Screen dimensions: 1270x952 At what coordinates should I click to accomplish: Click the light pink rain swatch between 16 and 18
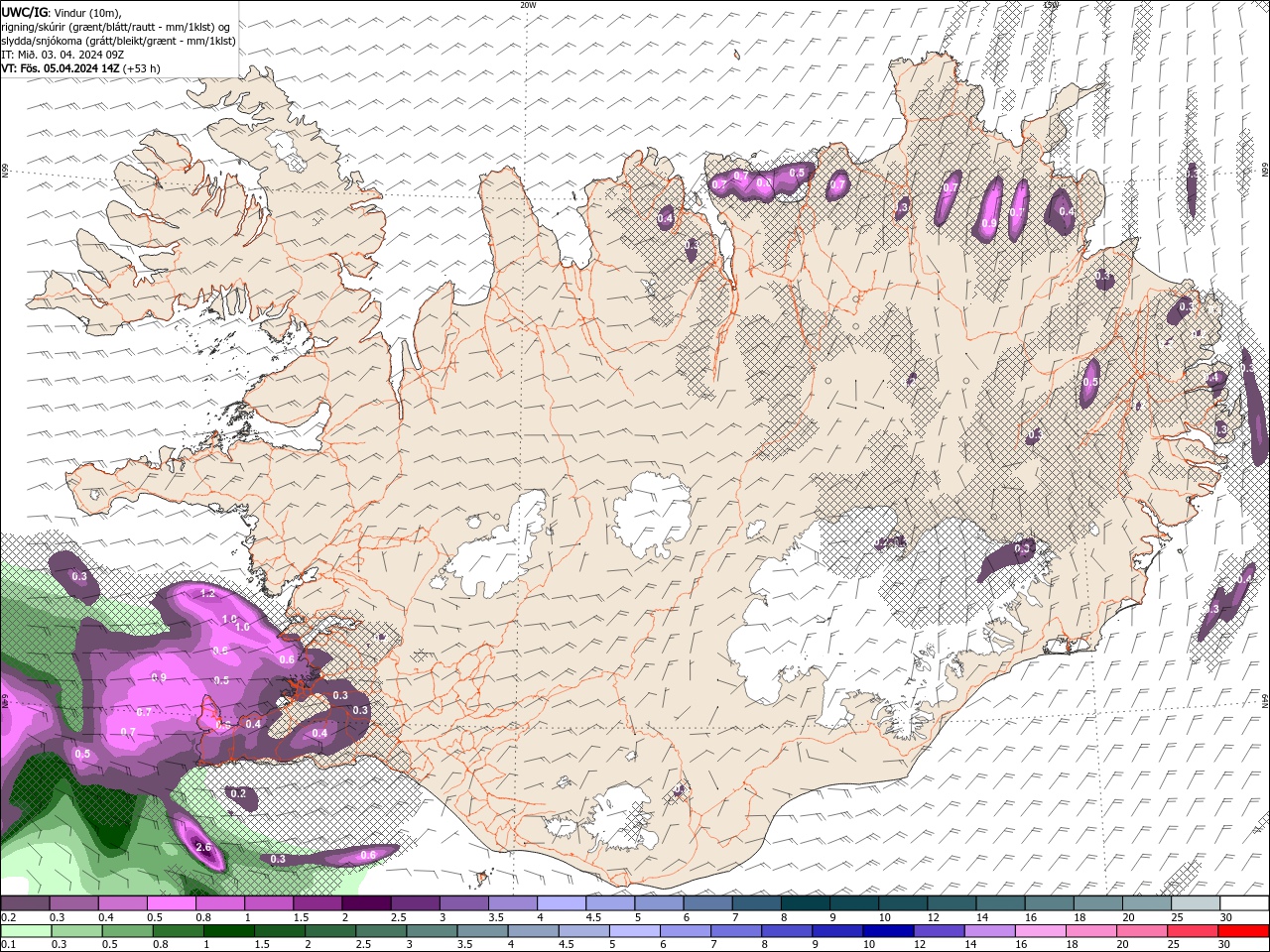1039,931
